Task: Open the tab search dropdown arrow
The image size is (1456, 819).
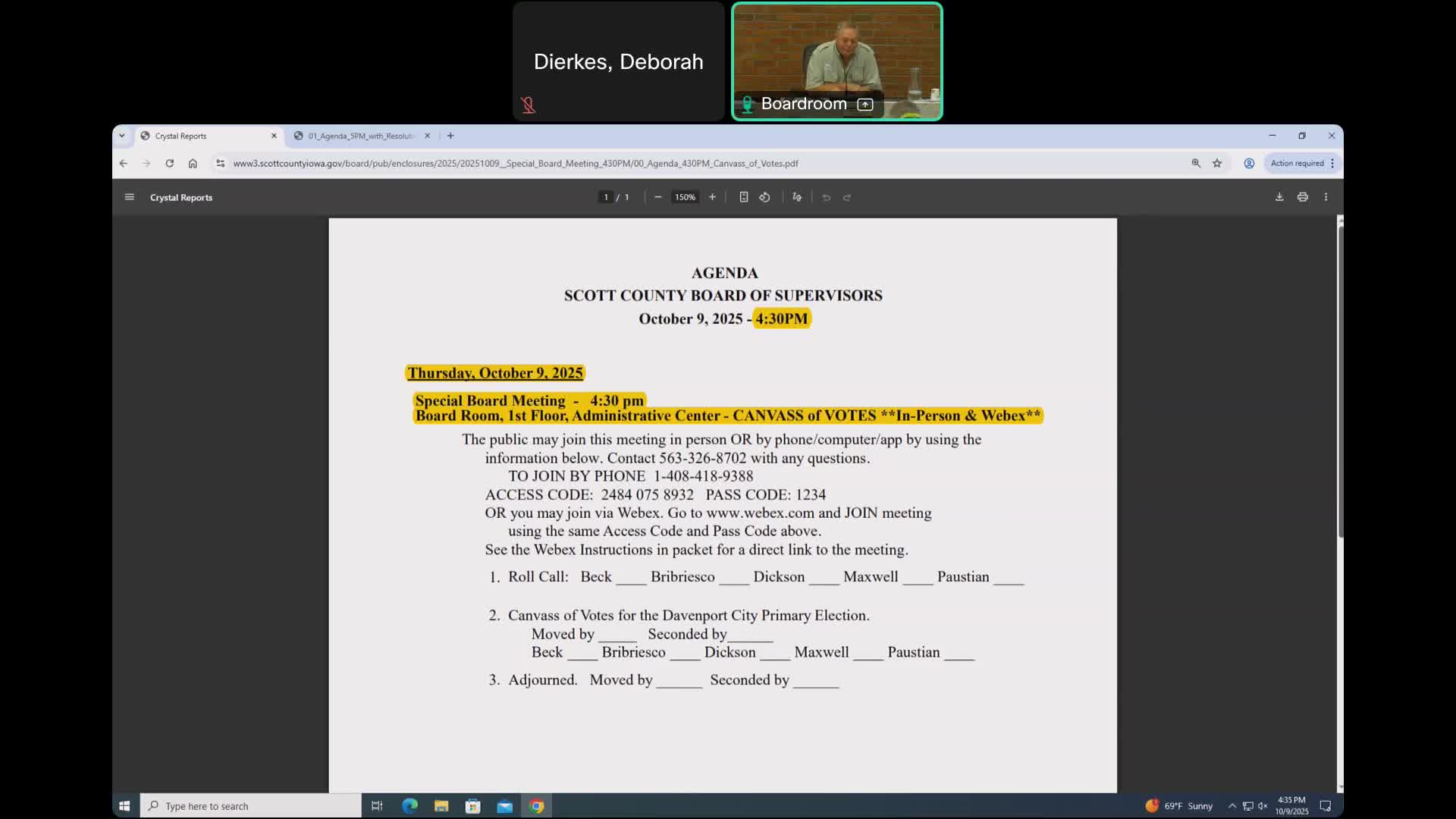Action: (x=122, y=136)
